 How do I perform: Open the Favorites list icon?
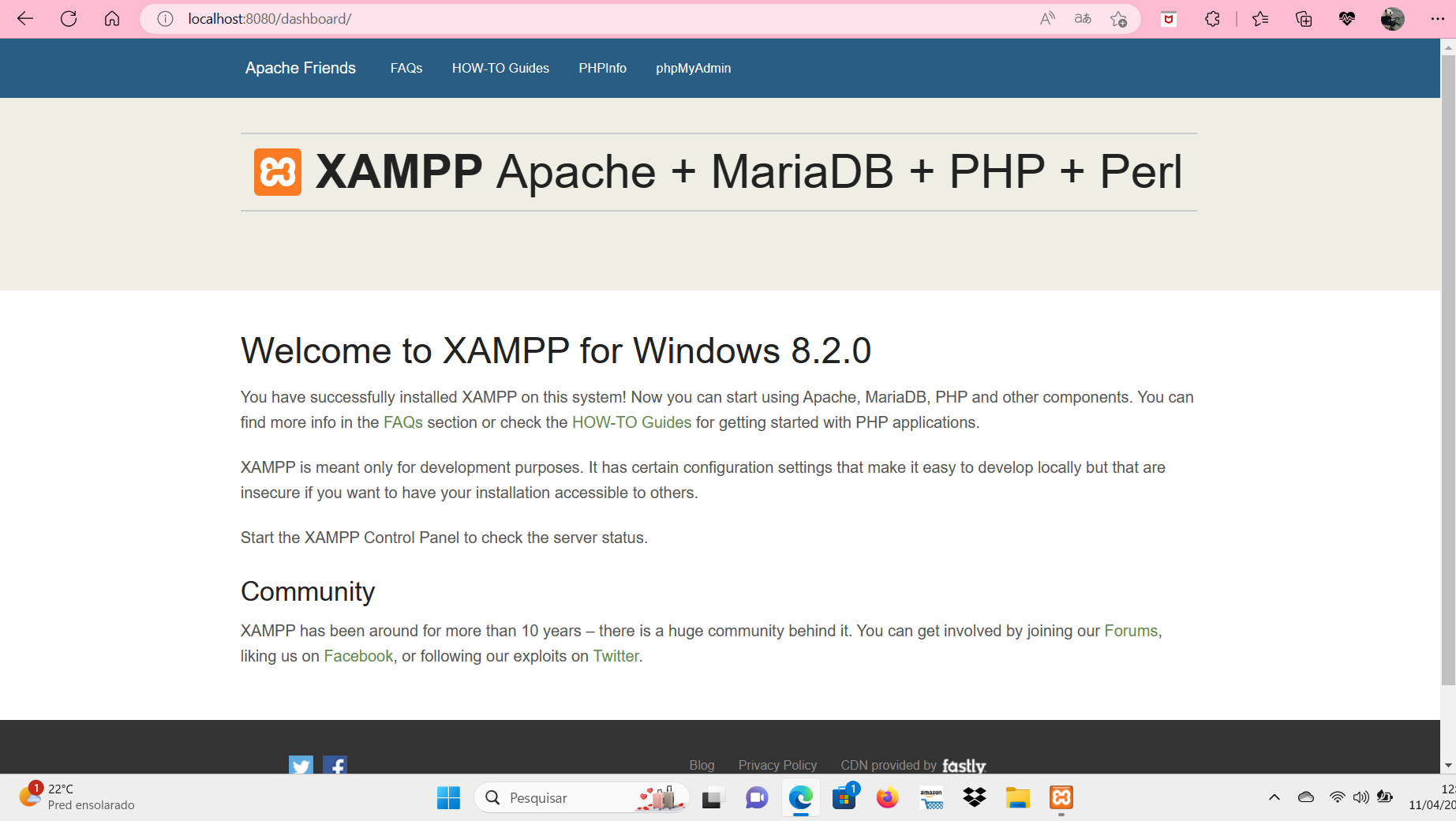point(1260,19)
